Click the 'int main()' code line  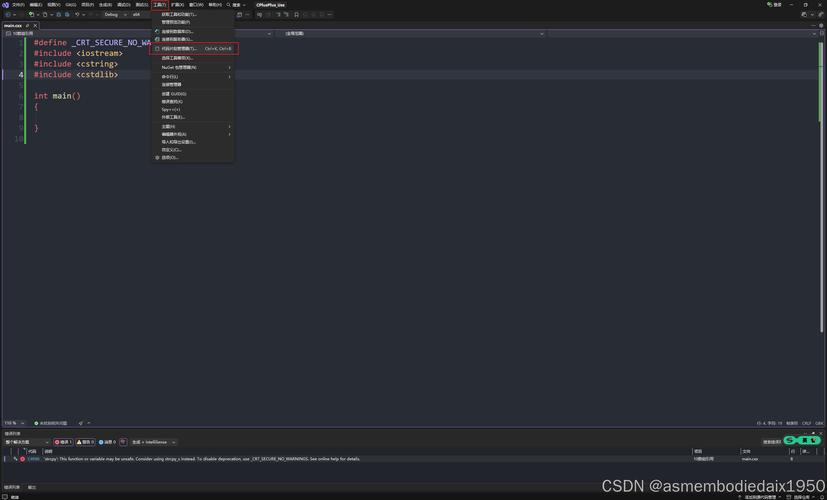pos(57,96)
